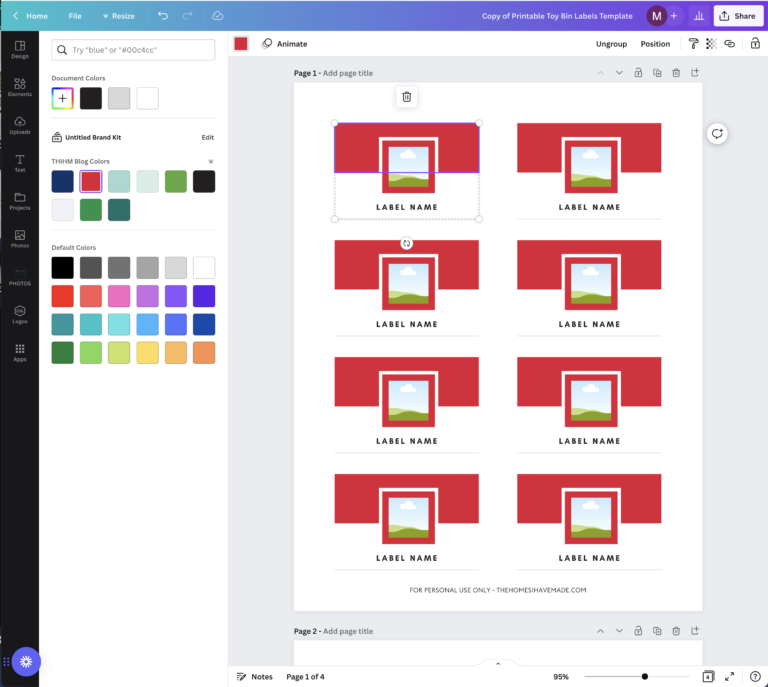Toggle the lock icon in top toolbar
This screenshot has height=687, width=768.
coord(754,44)
